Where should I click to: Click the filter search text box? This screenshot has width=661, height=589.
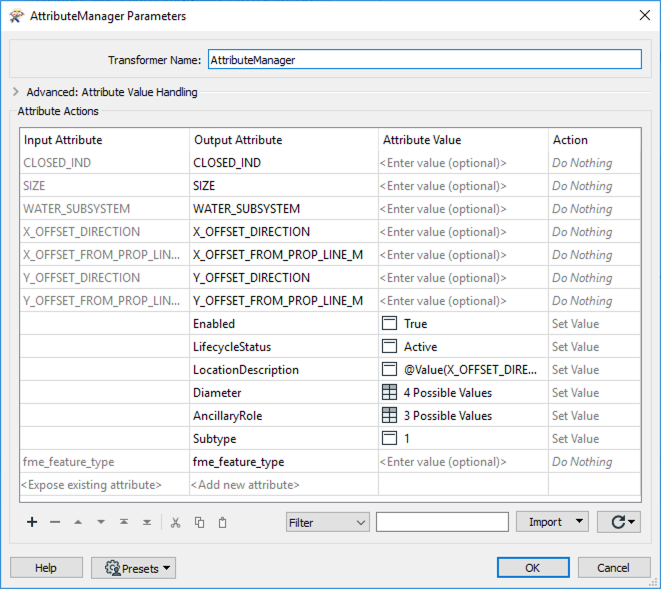pos(442,522)
